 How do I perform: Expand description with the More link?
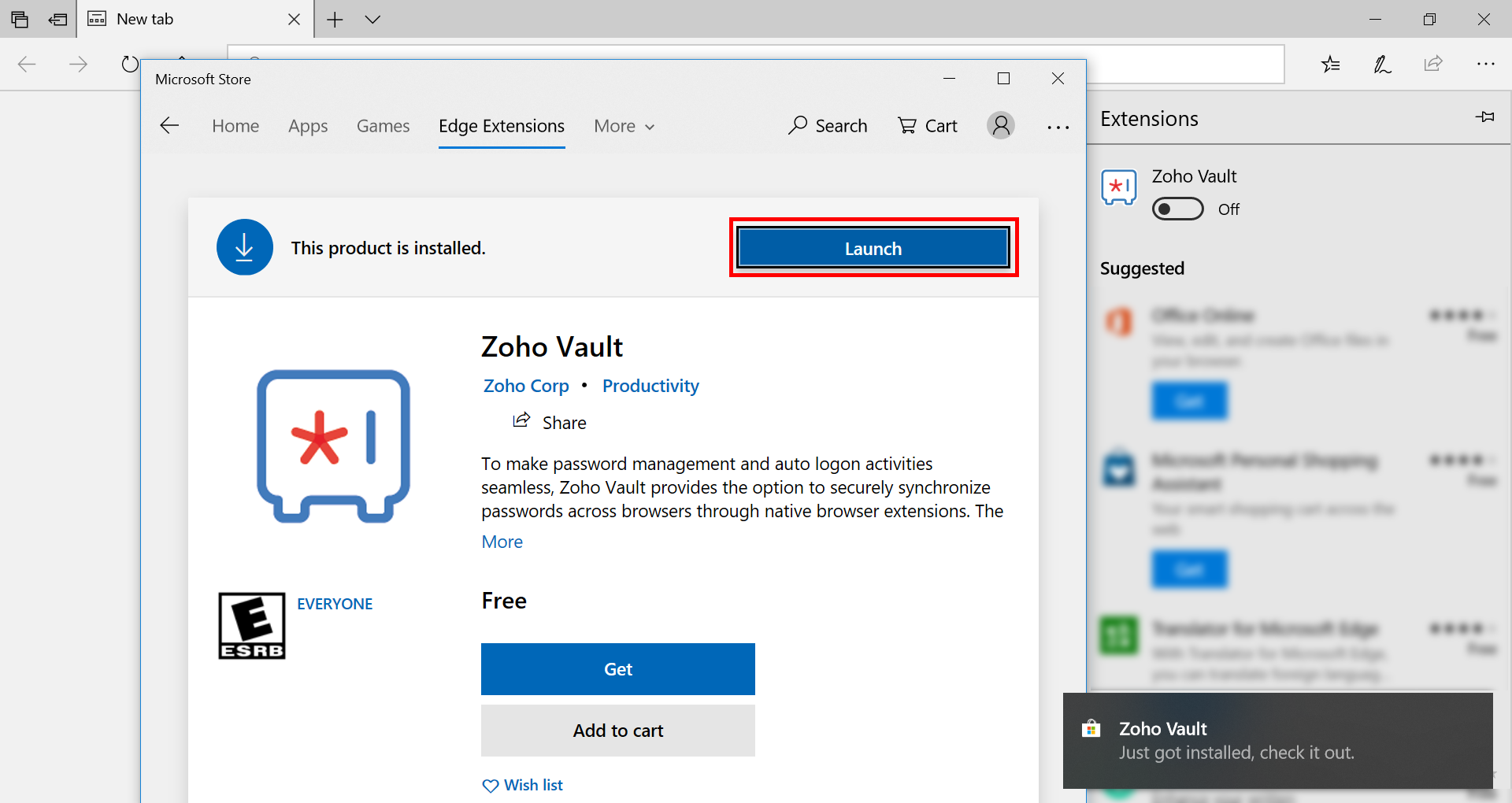point(502,542)
